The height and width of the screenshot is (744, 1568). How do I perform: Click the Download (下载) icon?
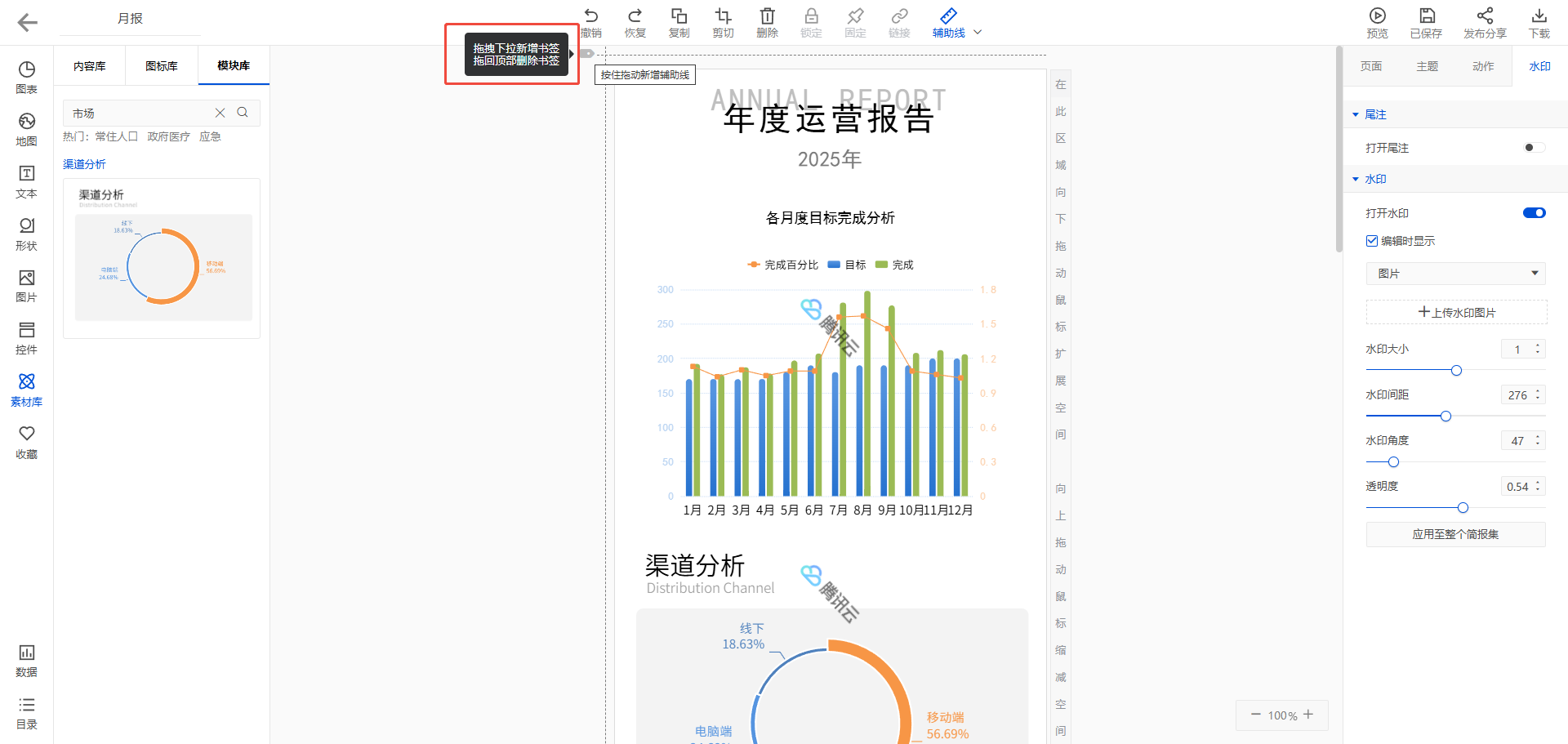pos(1539,16)
